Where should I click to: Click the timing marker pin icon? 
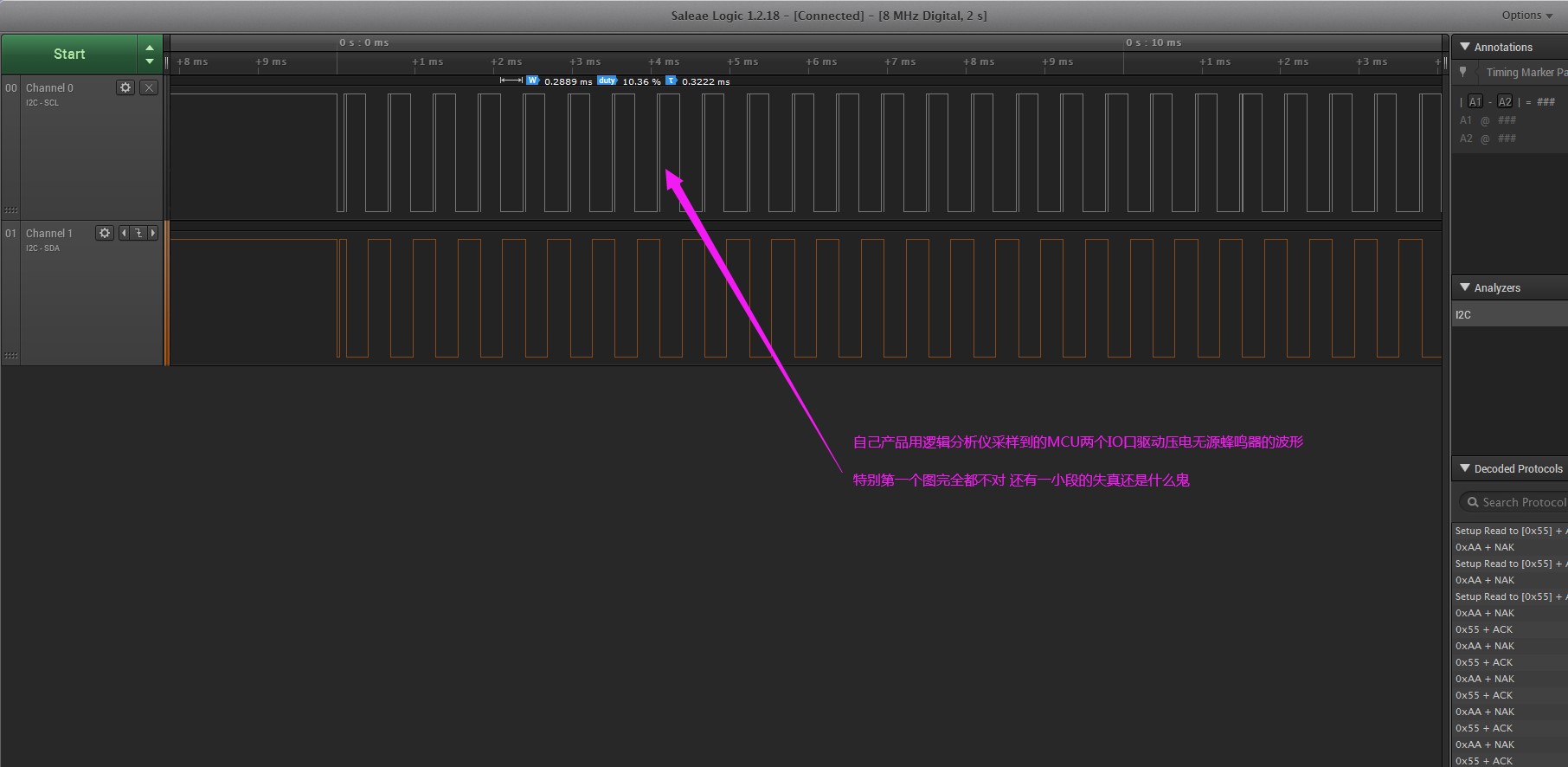click(x=1463, y=73)
